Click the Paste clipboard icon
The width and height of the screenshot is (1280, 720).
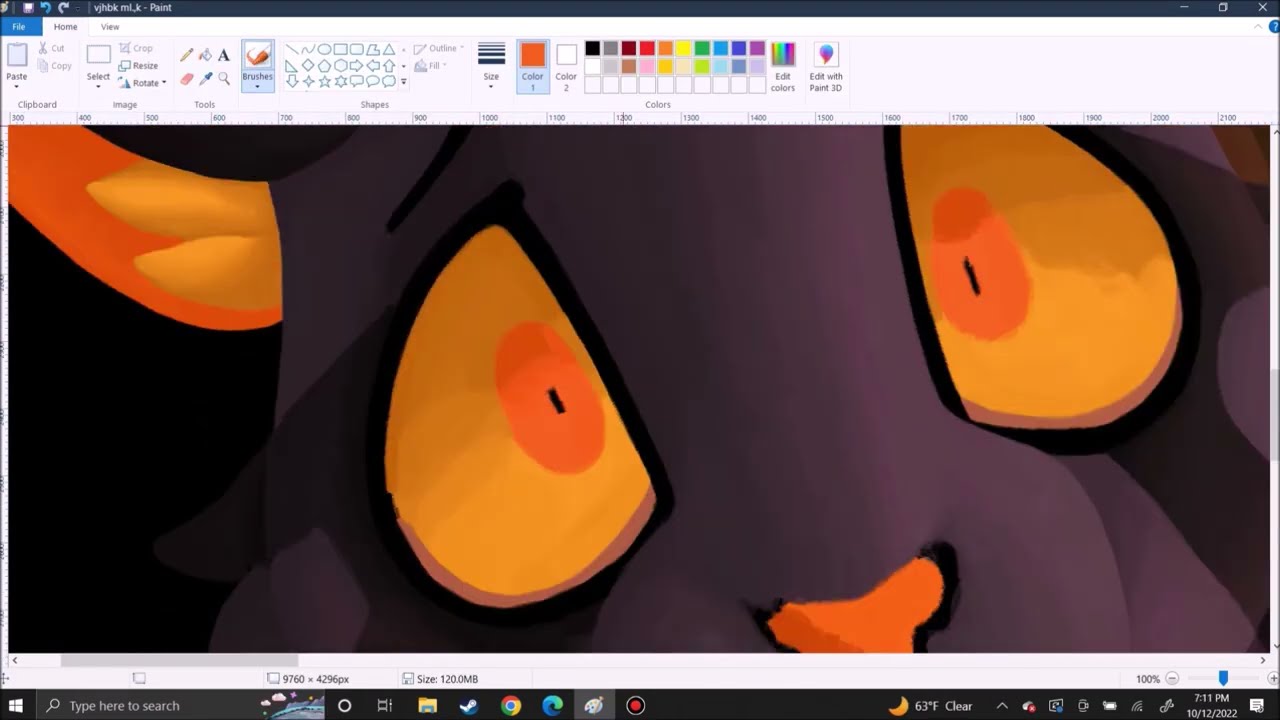tap(17, 55)
